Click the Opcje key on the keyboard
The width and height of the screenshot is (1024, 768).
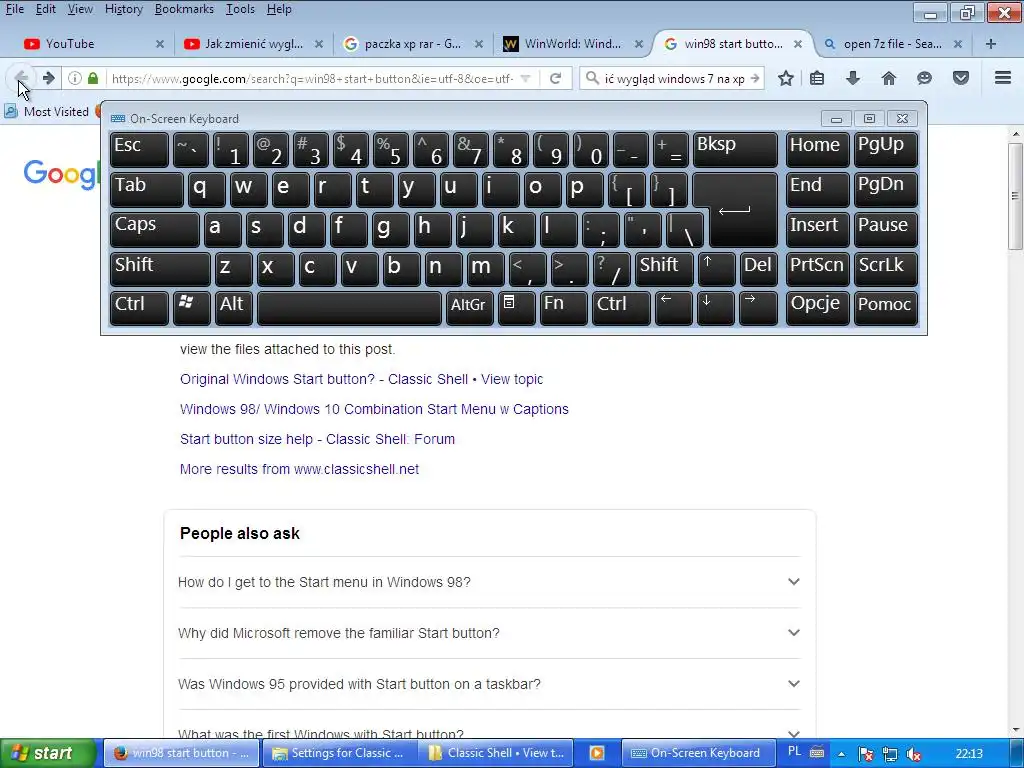[x=818, y=308]
